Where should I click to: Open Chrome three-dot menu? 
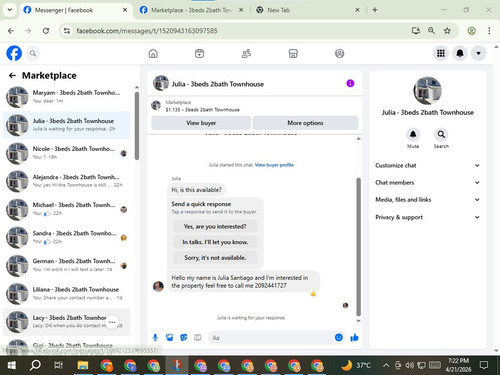click(x=489, y=31)
